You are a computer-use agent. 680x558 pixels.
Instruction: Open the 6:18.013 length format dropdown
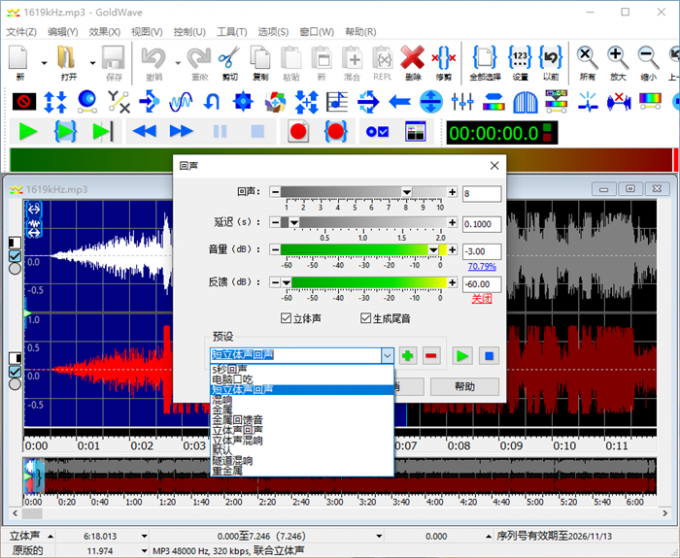[144, 537]
